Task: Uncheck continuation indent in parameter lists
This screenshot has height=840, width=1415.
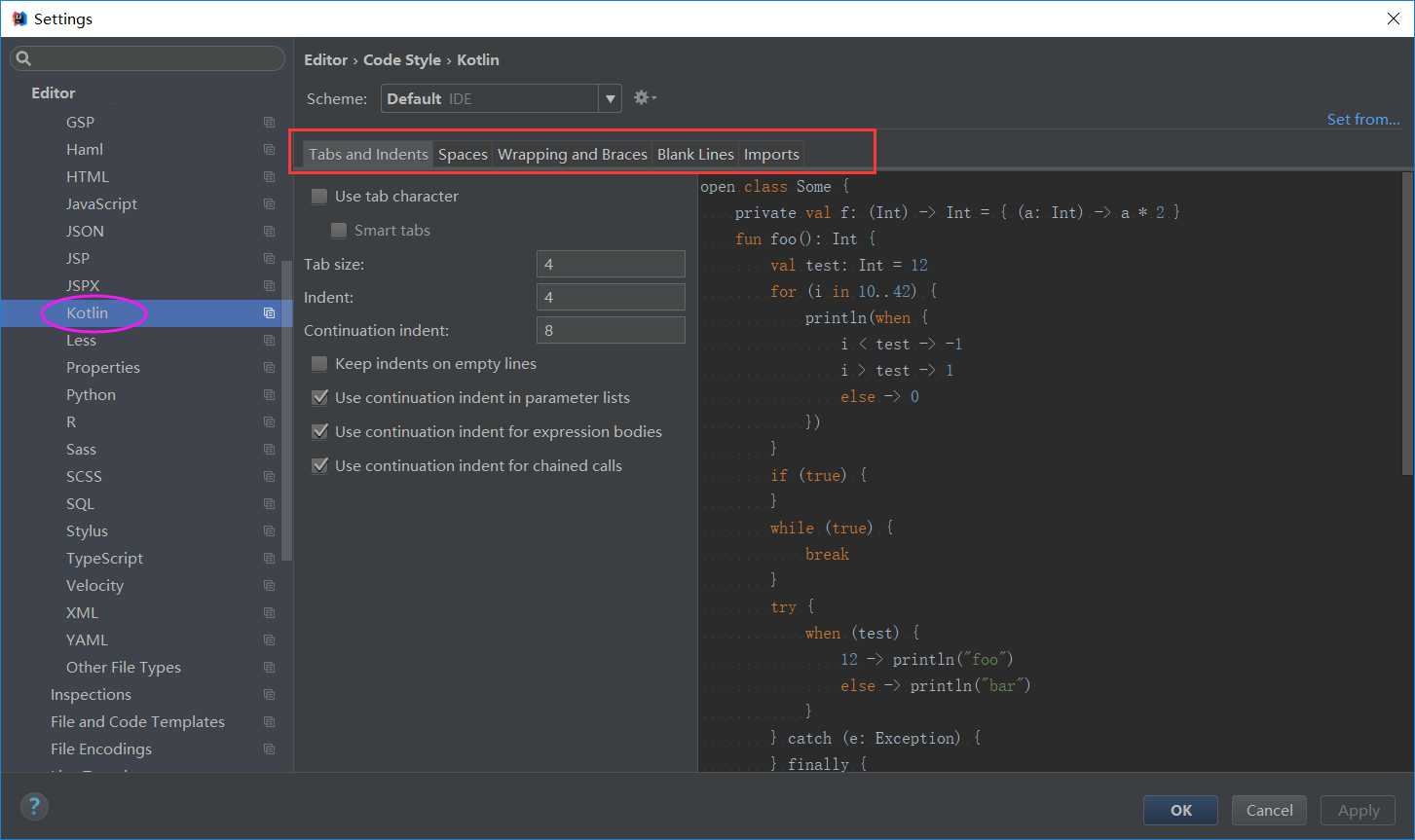Action: pyautogui.click(x=319, y=398)
